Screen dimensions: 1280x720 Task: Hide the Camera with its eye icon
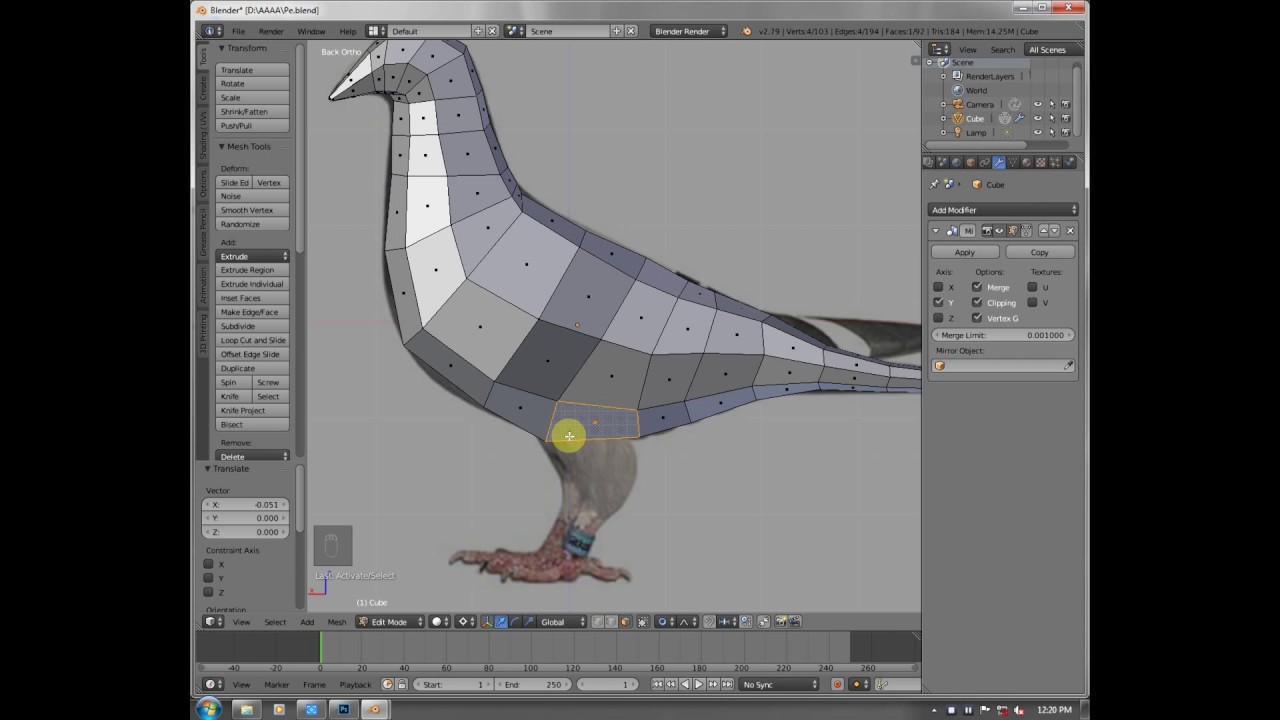point(1037,104)
